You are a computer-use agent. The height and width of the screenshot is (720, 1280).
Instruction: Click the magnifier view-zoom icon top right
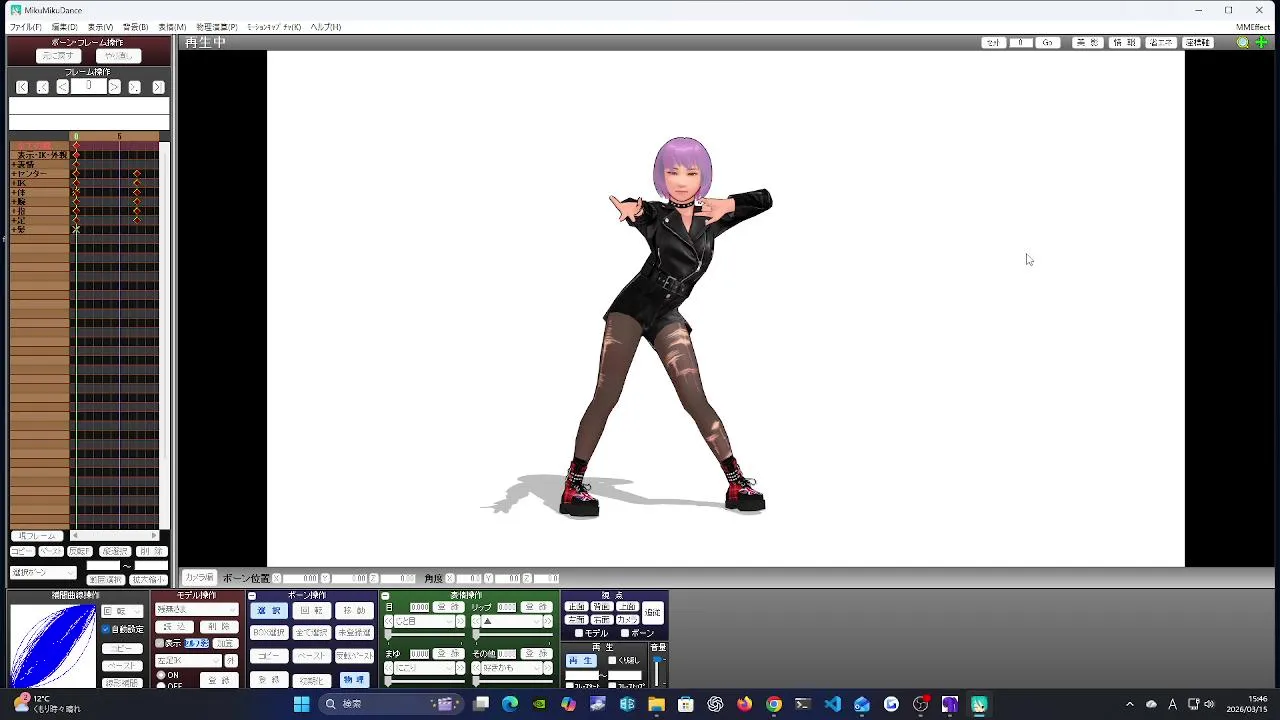click(x=1243, y=43)
